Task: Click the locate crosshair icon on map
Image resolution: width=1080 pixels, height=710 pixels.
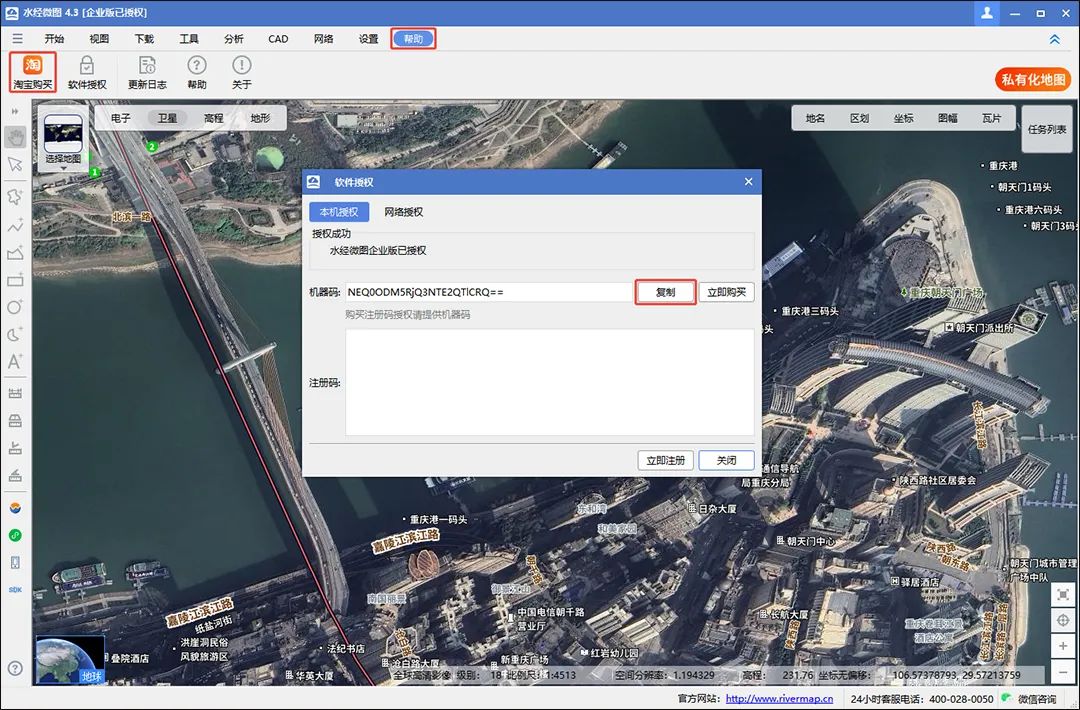Action: [1063, 620]
